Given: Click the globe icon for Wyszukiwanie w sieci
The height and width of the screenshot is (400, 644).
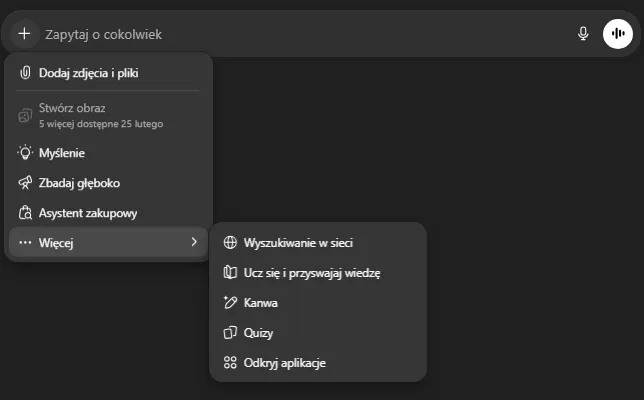Looking at the screenshot, I should (229, 242).
